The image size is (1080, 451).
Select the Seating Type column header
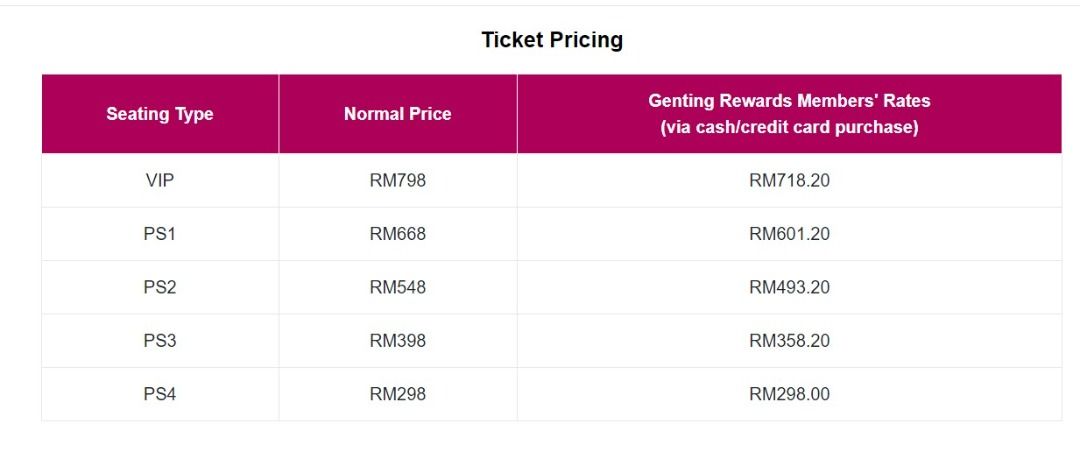160,114
